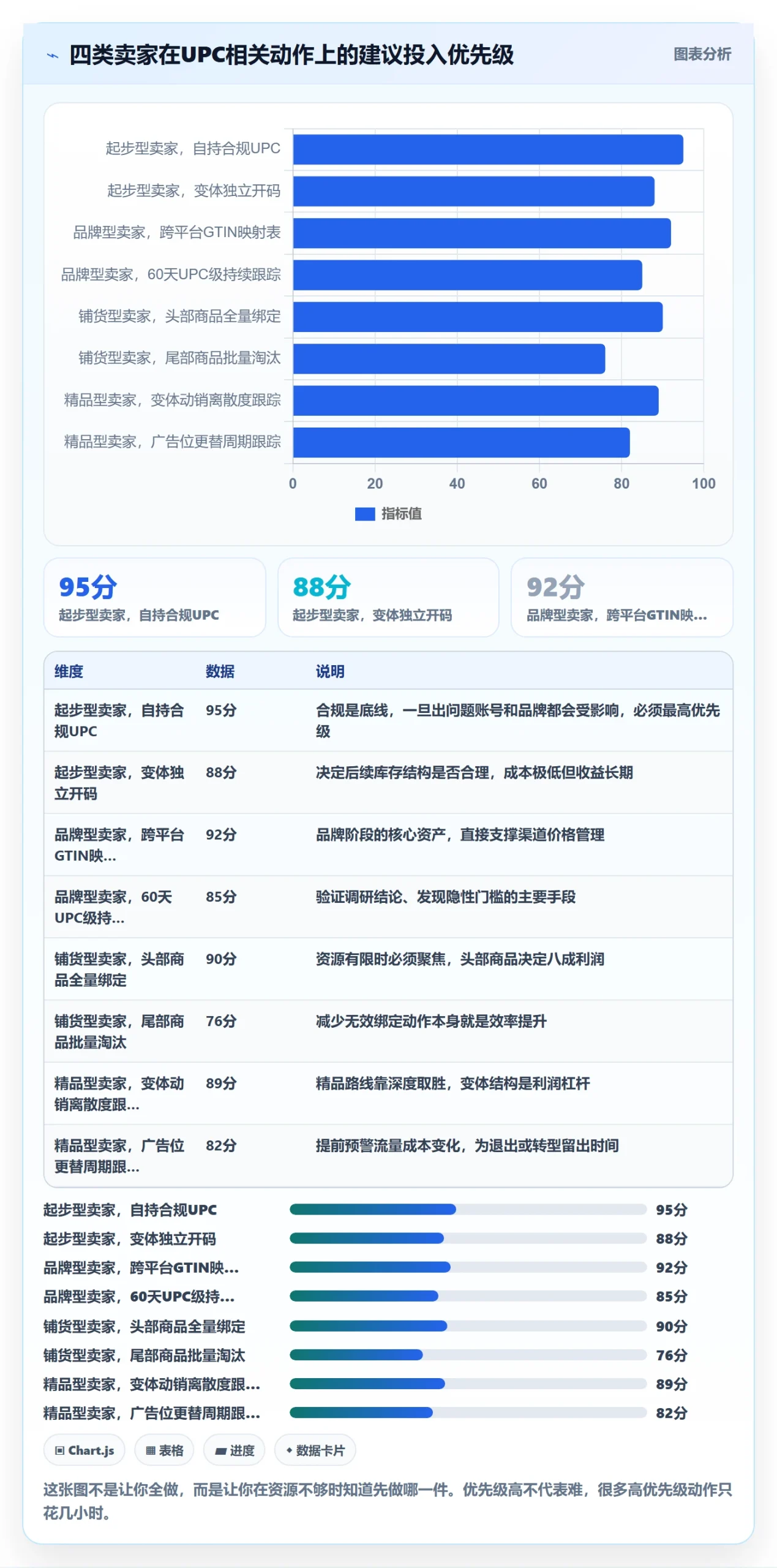
Task: Click the chart bar for 铺货型卖家，尾部商品批量淘汰
Action: 449,358
